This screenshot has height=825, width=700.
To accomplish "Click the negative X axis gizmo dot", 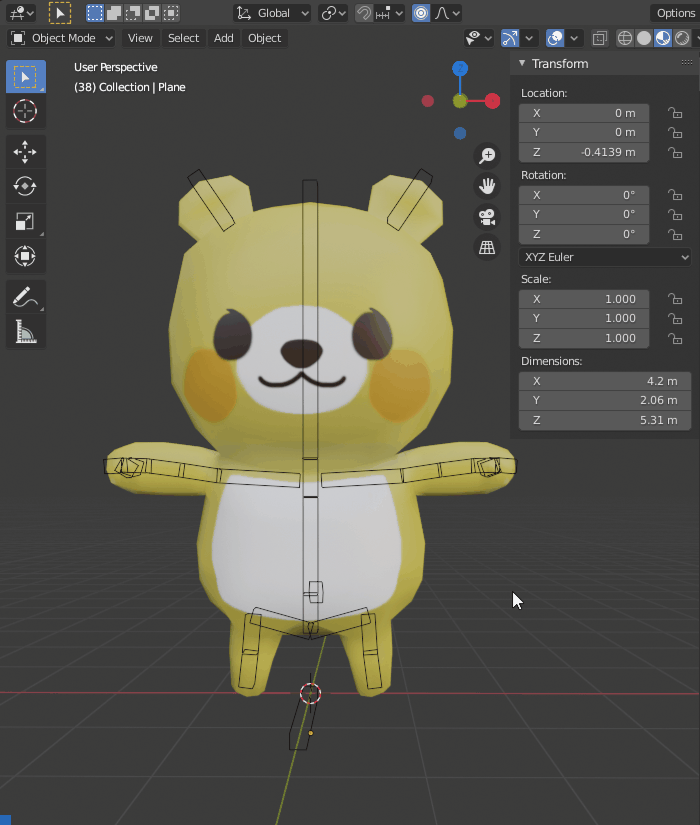I will pos(428,100).
